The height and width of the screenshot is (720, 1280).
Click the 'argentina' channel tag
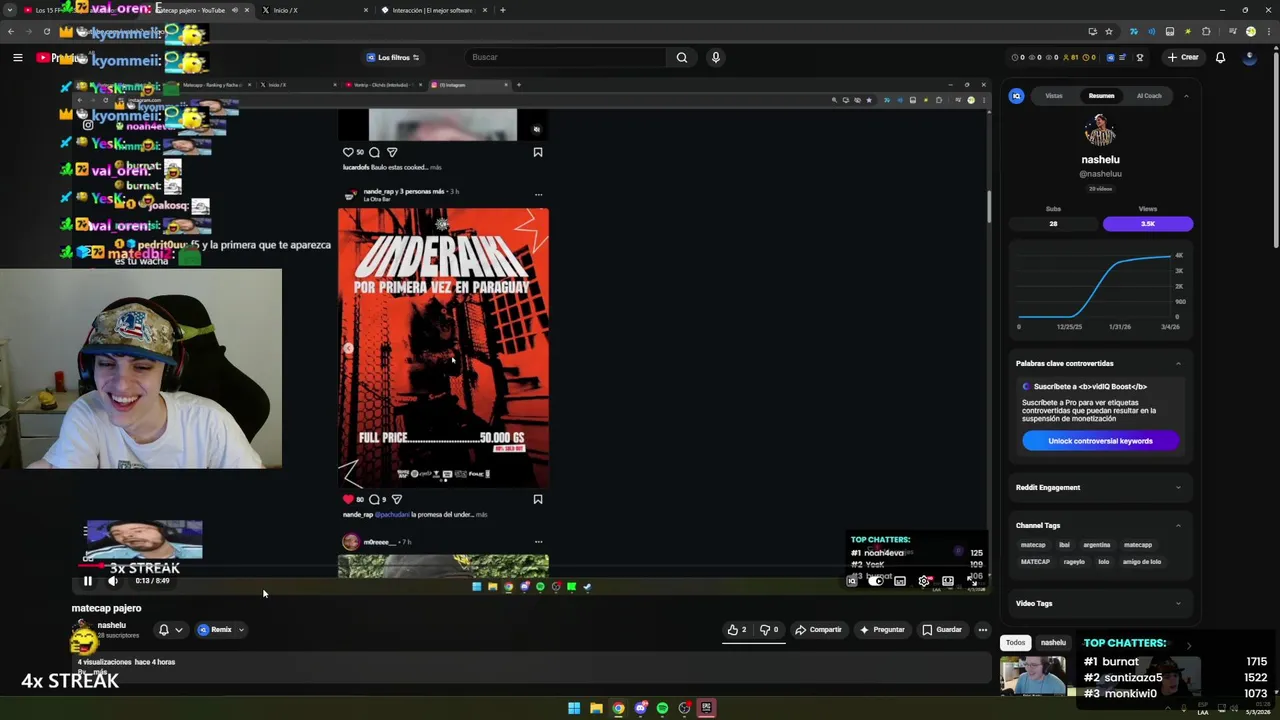pyautogui.click(x=1097, y=545)
